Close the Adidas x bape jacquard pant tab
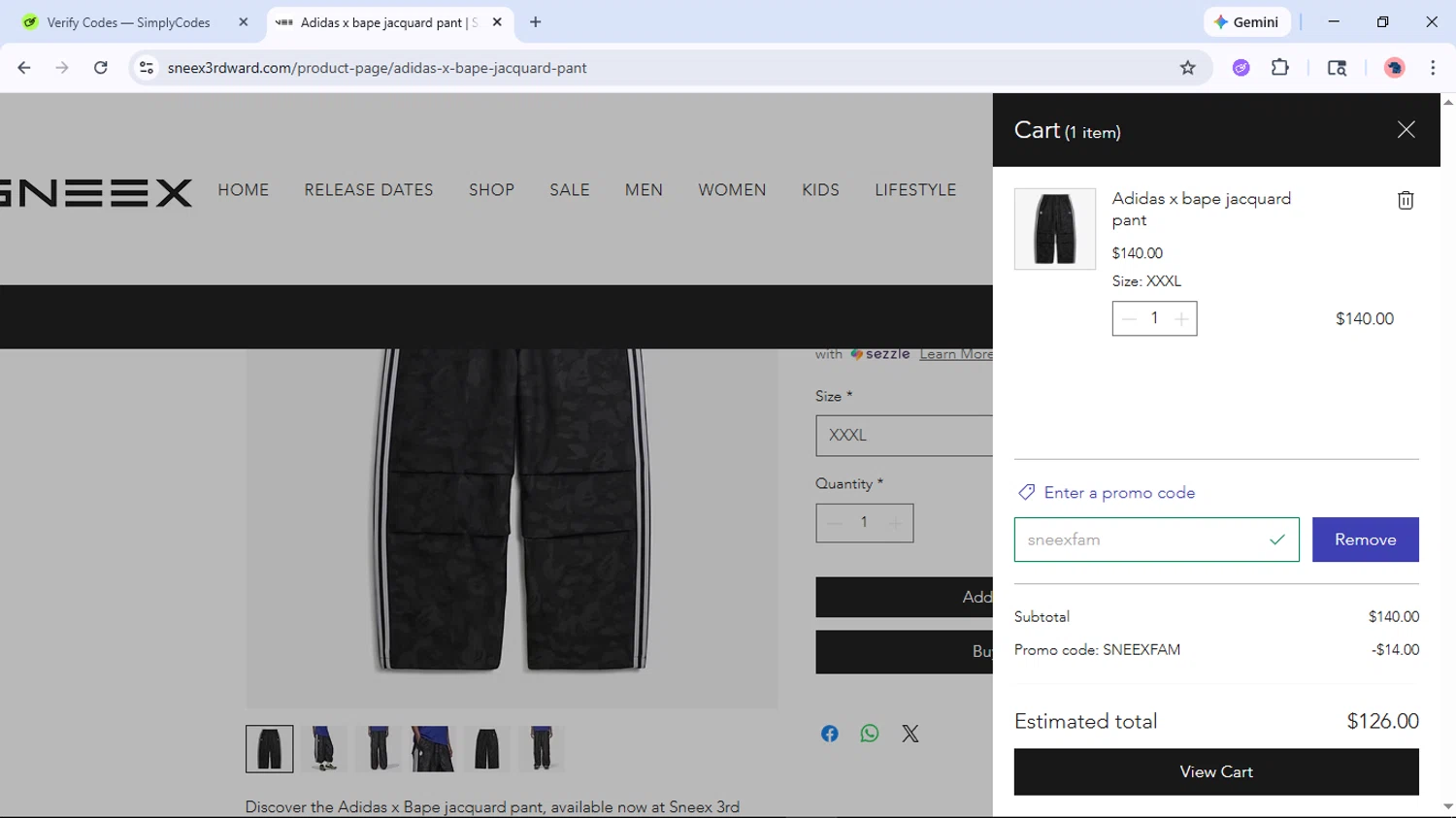Image resolution: width=1456 pixels, height=818 pixels. click(x=497, y=22)
